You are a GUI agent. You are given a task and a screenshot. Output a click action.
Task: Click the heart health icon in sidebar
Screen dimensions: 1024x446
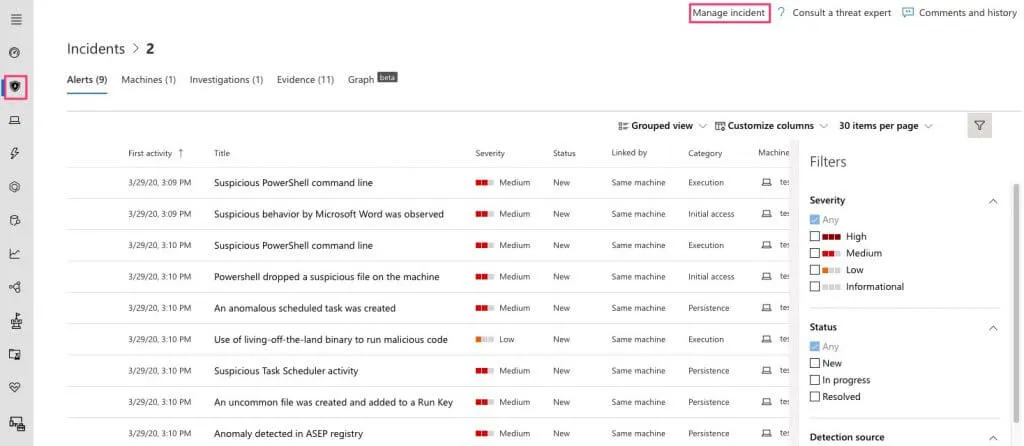(x=15, y=387)
